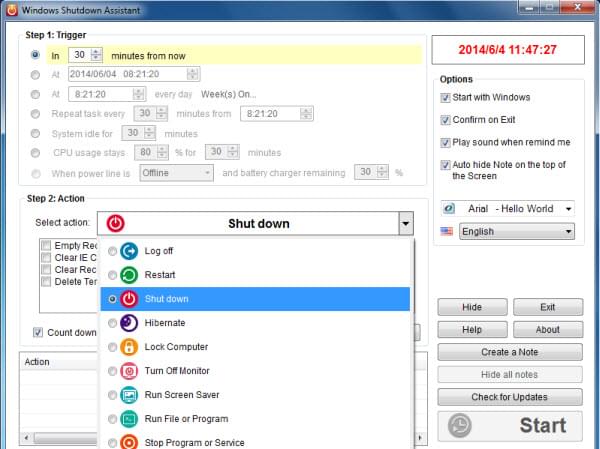
Task: Open the Arial - Hello World font dropdown
Action: pos(568,208)
